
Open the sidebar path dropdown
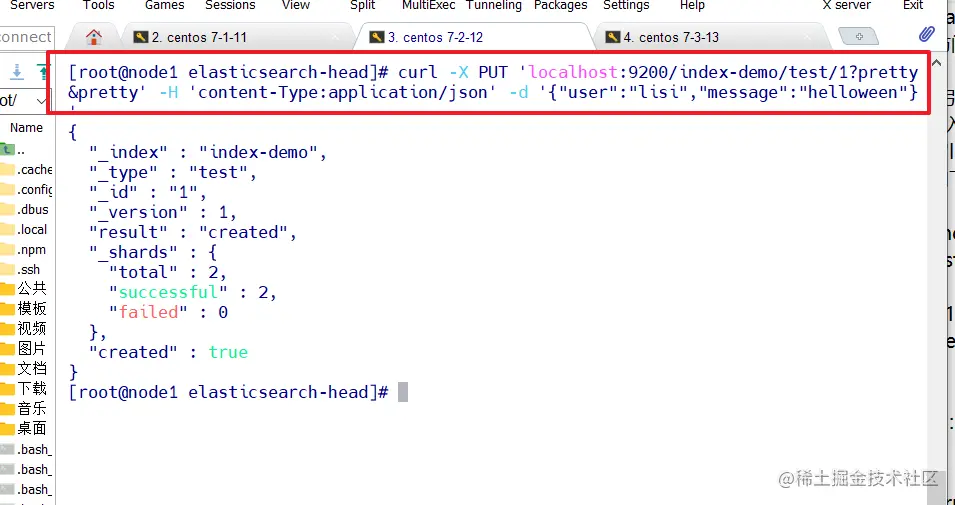41,101
